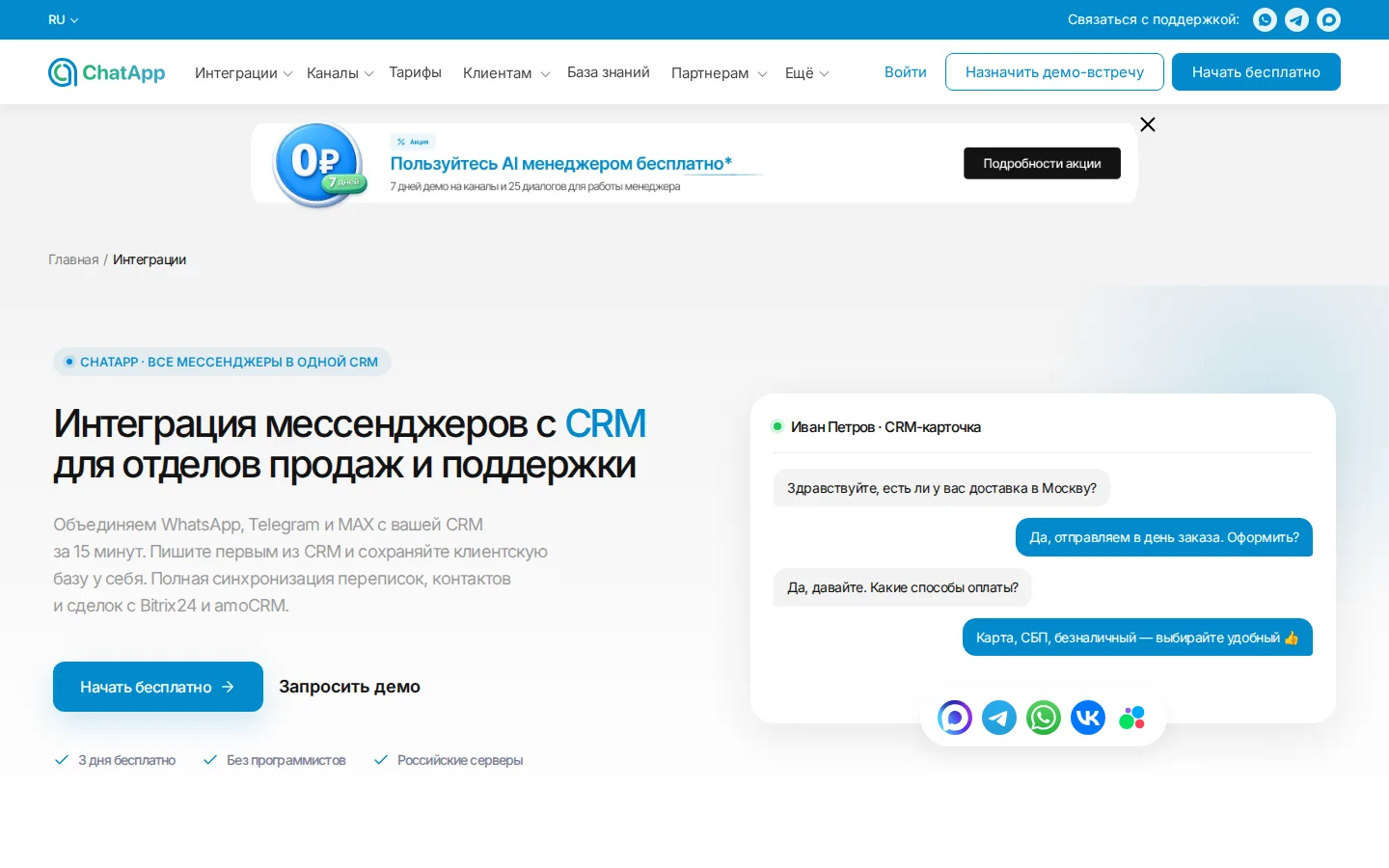Click the Иван Петров CRM-карточка header
The height and width of the screenshot is (868, 1389).
pos(885,427)
